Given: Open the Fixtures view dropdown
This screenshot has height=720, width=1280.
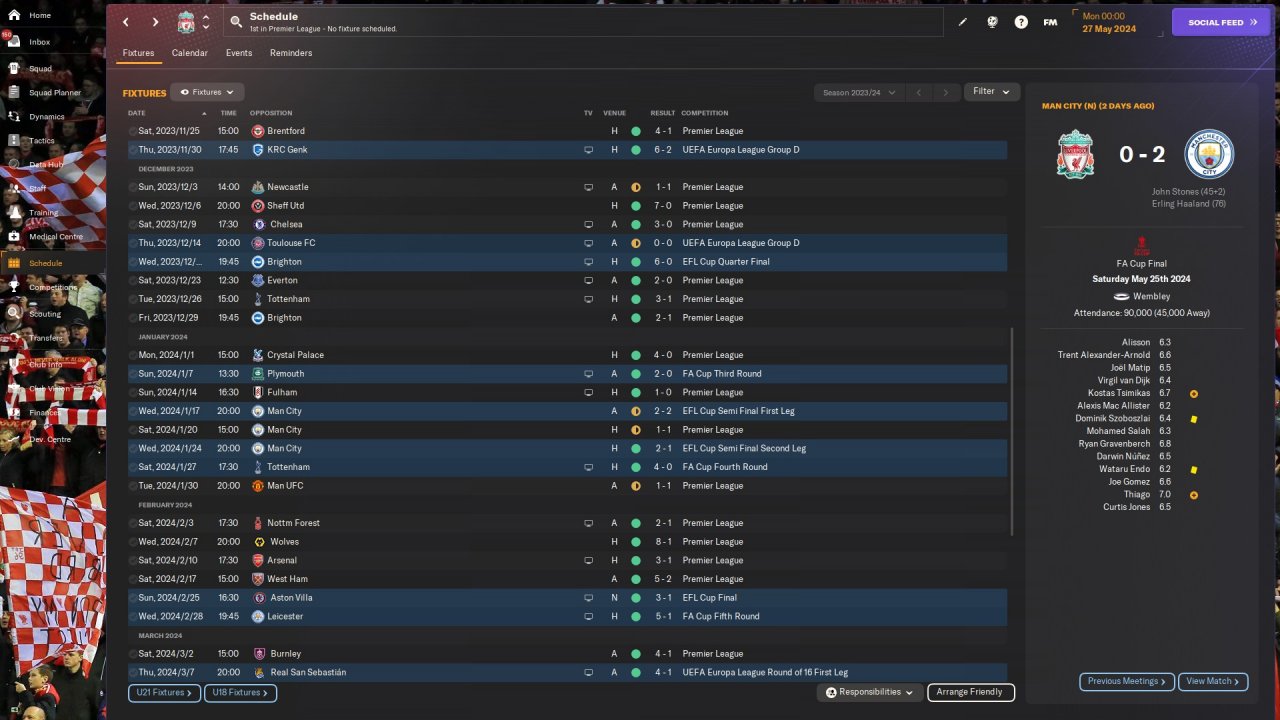Looking at the screenshot, I should (x=207, y=92).
